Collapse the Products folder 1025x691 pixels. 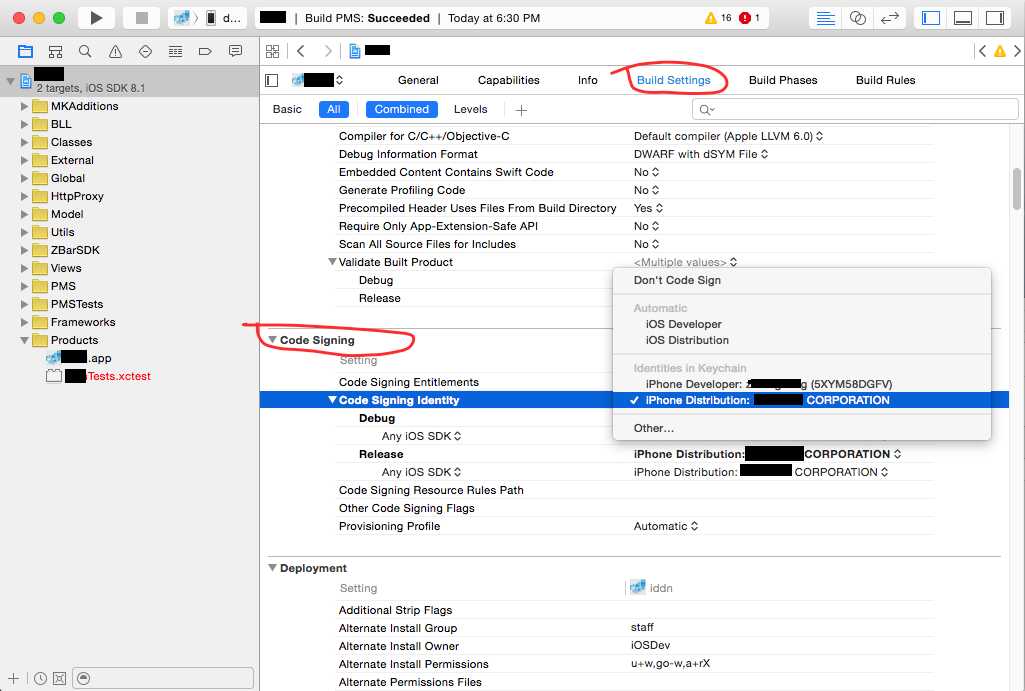coord(24,340)
